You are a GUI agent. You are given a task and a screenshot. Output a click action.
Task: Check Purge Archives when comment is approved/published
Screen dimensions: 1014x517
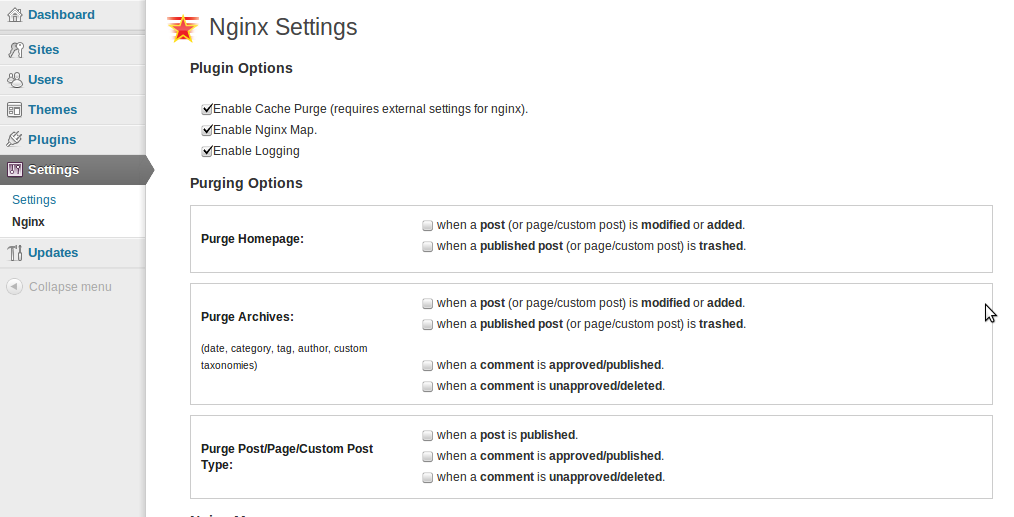427,366
